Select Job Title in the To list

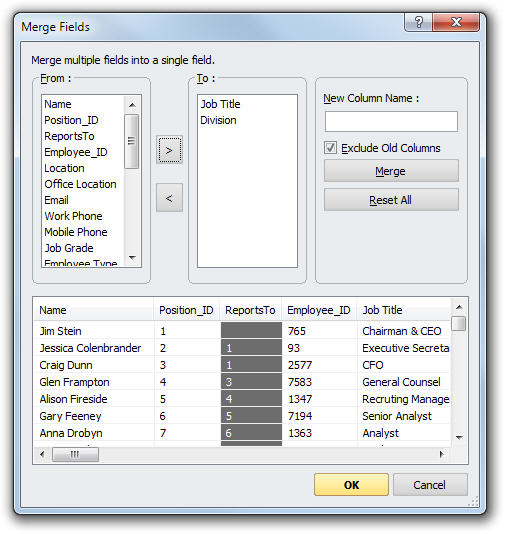pyautogui.click(x=220, y=104)
